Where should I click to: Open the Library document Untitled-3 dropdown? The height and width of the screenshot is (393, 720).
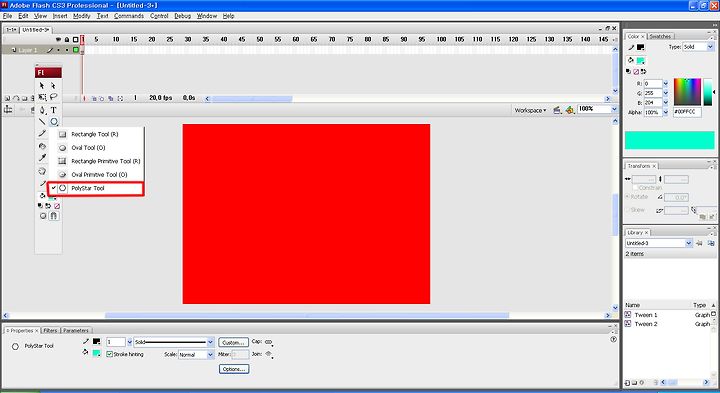(689, 243)
